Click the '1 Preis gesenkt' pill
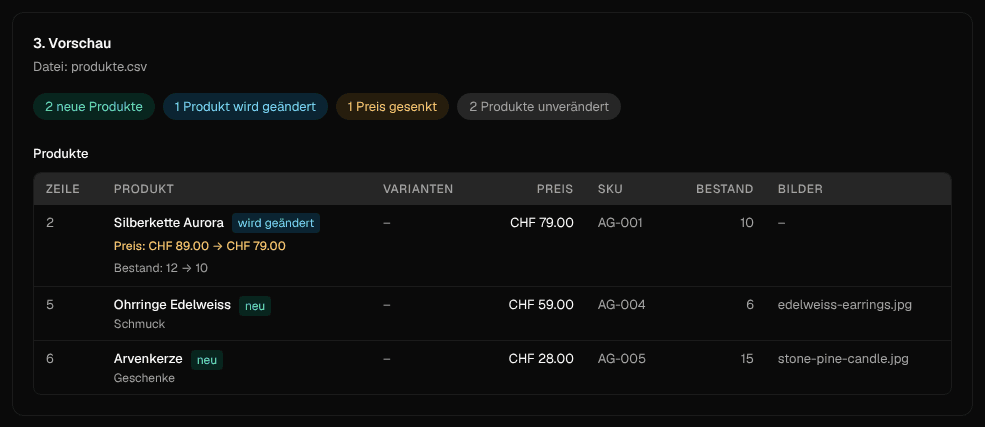This screenshot has width=985, height=427. coord(392,107)
